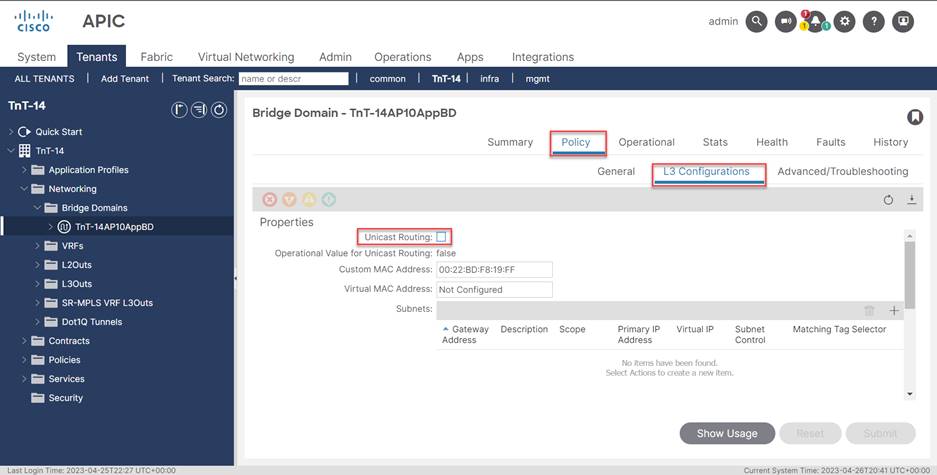Viewport: 937px width, 475px height.
Task: Click the properties panel vertical scrollbar
Action: [x=910, y=275]
